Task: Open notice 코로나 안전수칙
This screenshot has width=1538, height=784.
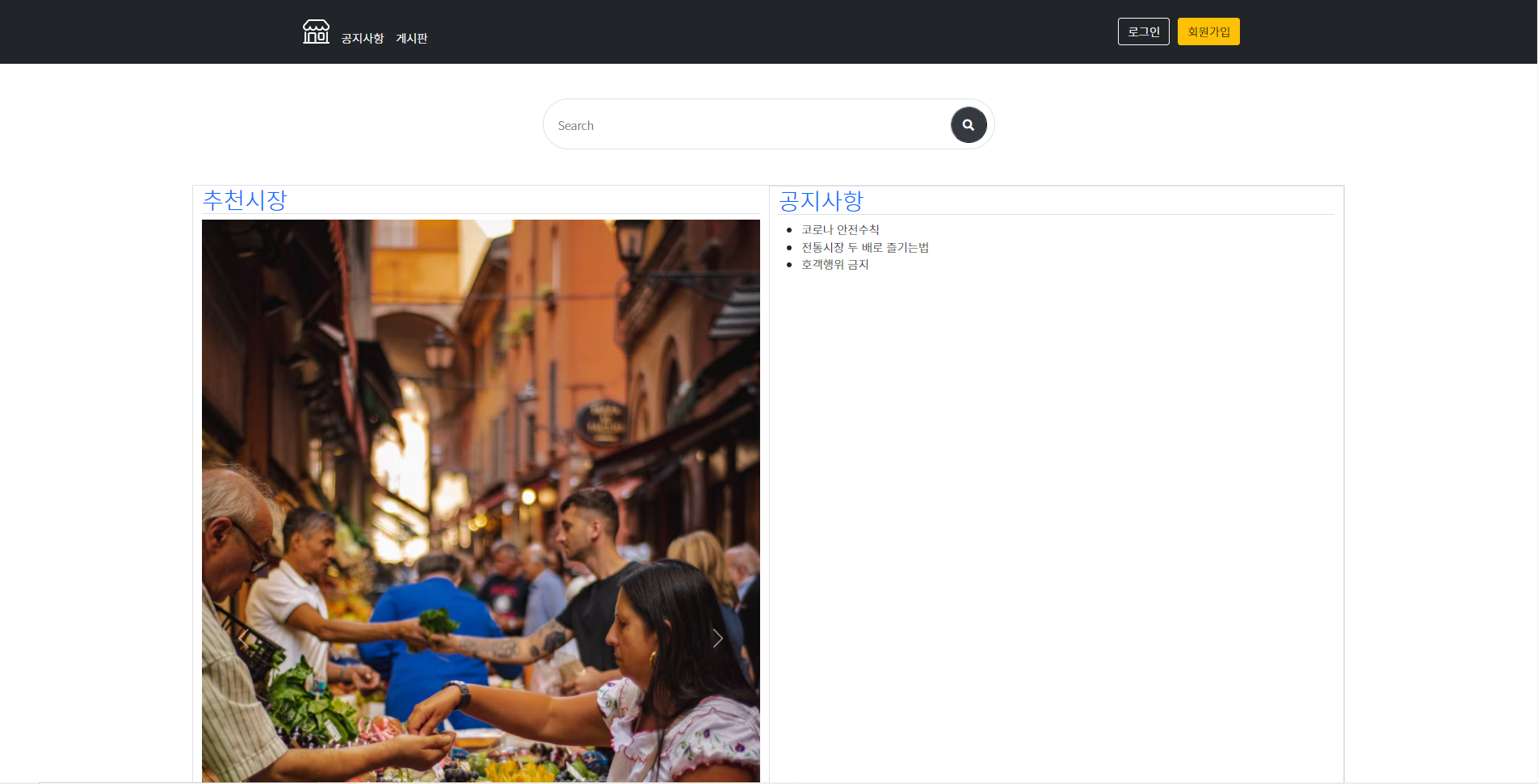Action: [x=840, y=230]
